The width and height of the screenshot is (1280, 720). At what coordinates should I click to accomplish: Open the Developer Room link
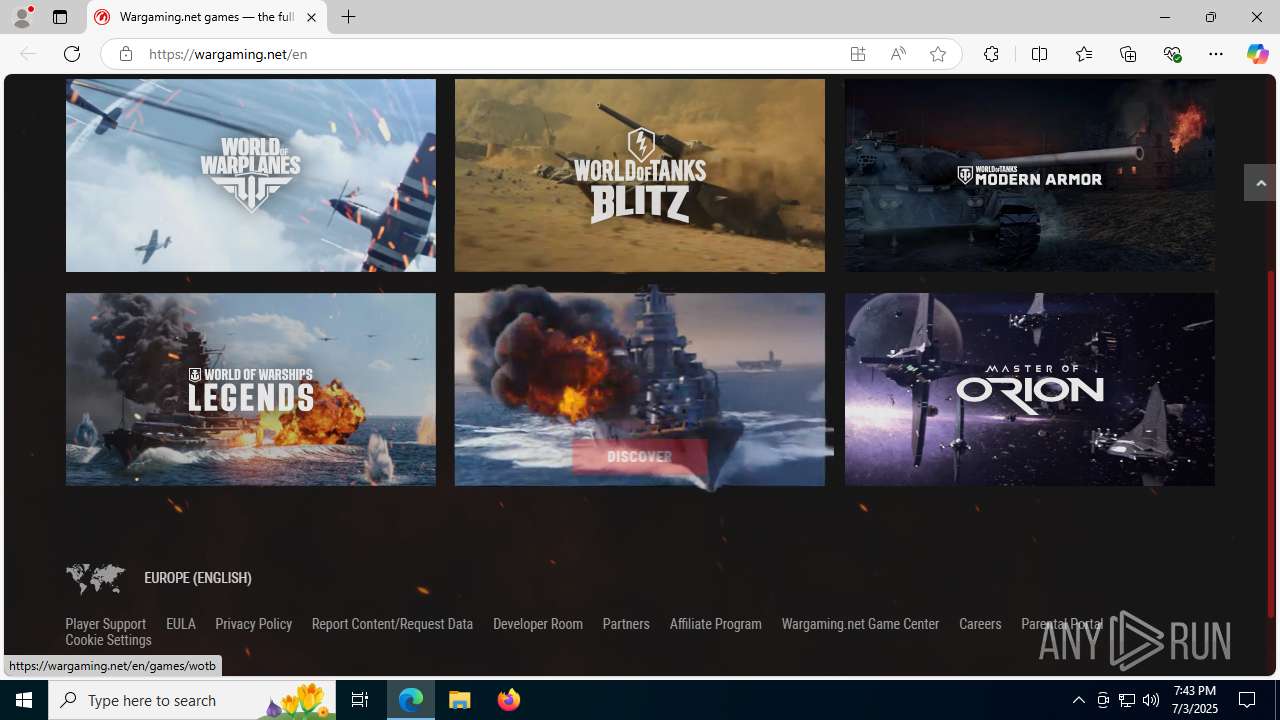pyautogui.click(x=538, y=624)
